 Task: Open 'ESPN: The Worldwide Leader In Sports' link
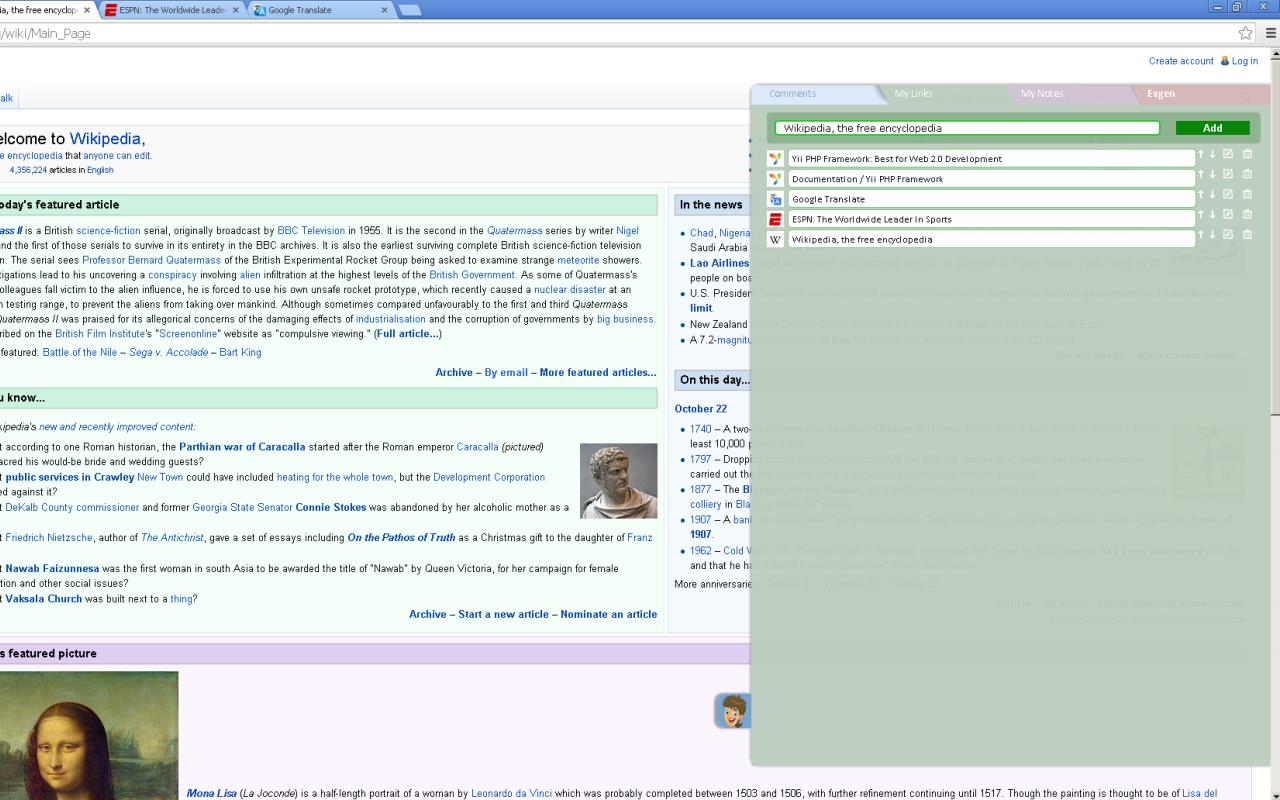coord(991,219)
